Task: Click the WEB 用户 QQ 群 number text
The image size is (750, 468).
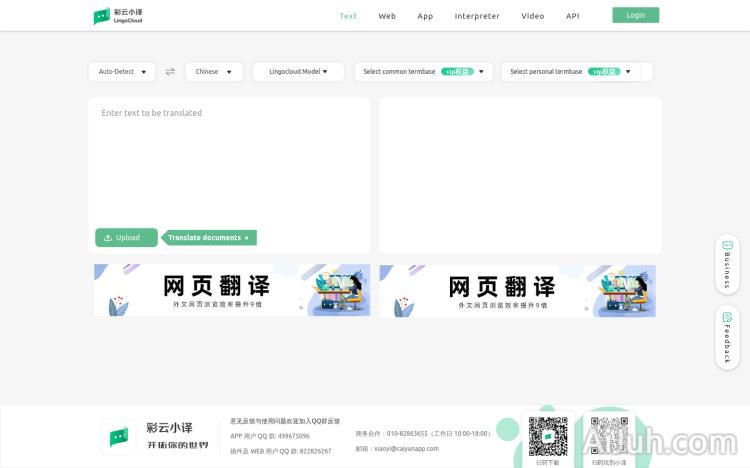Action: 280,451
